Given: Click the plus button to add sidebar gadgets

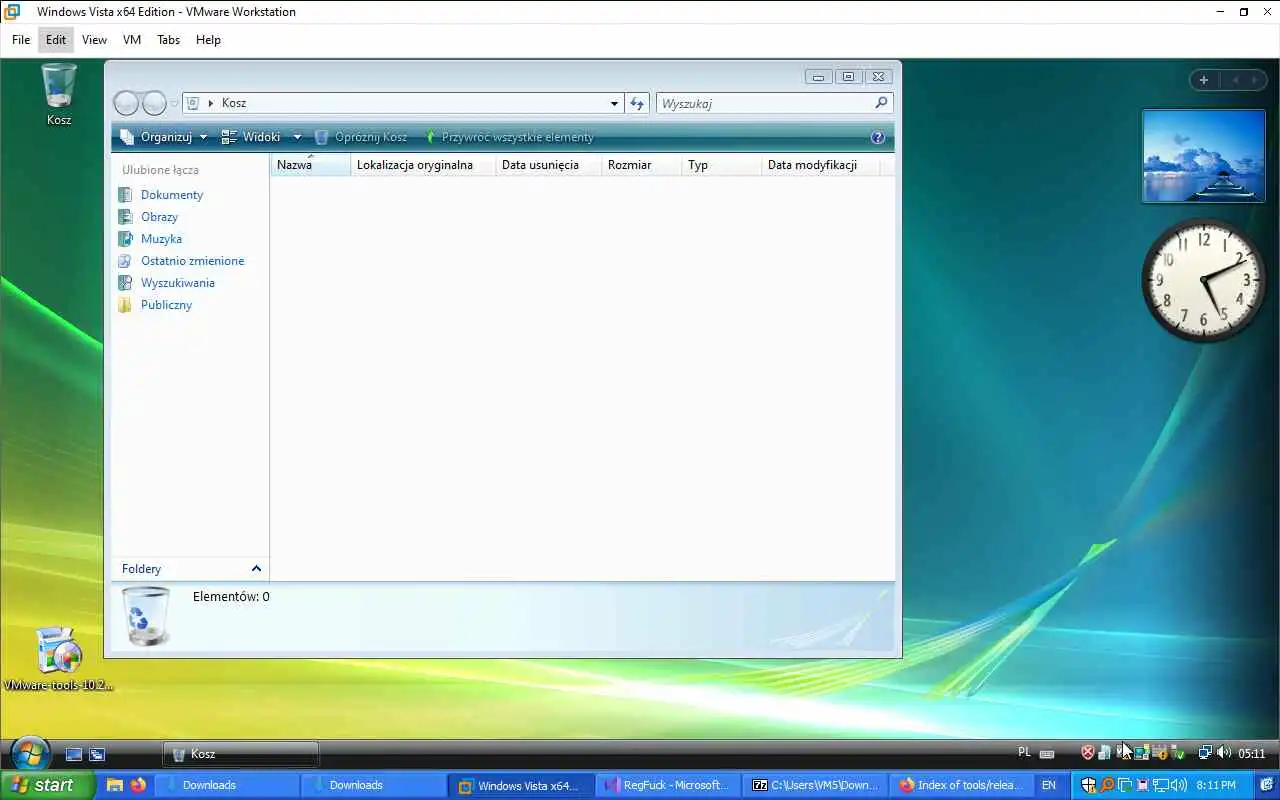Looking at the screenshot, I should pyautogui.click(x=1204, y=80).
